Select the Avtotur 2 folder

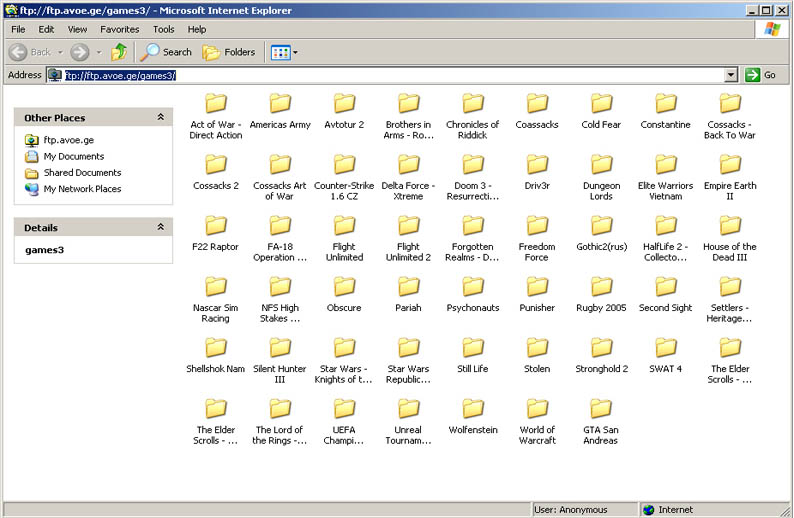344,111
